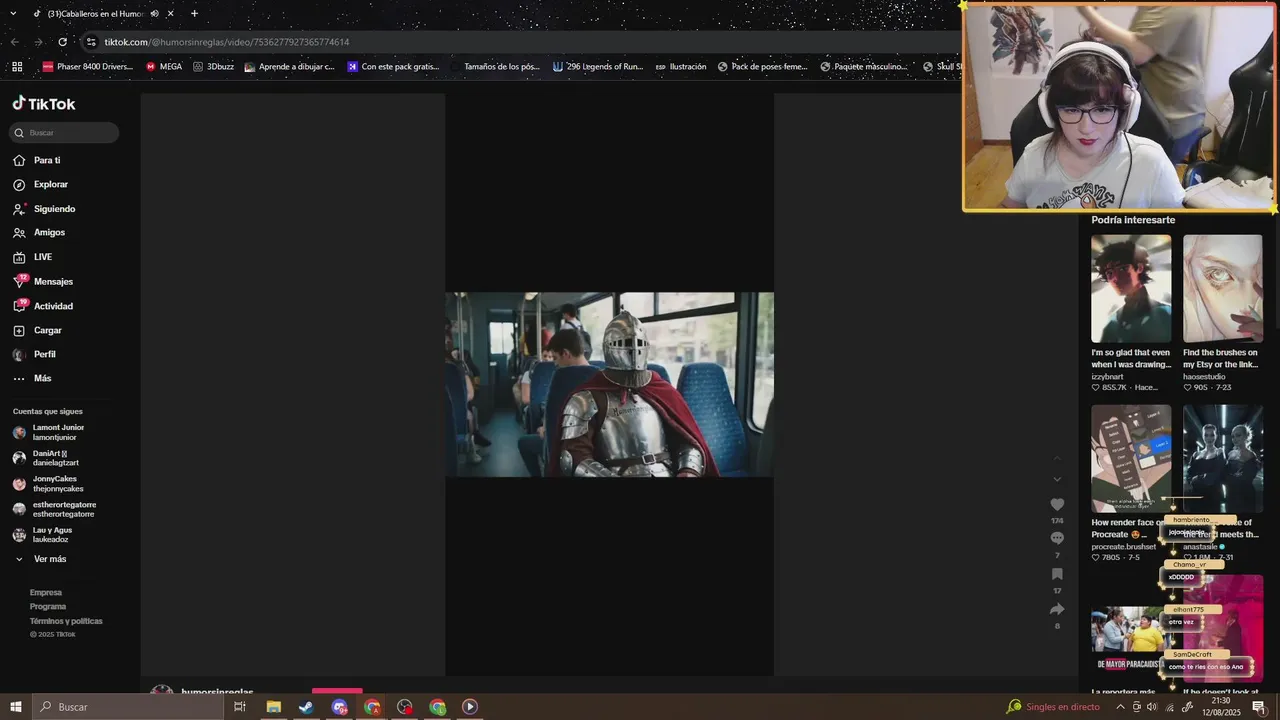Open Con este pack gratis bookmark
The width and height of the screenshot is (1280, 720).
click(x=393, y=67)
